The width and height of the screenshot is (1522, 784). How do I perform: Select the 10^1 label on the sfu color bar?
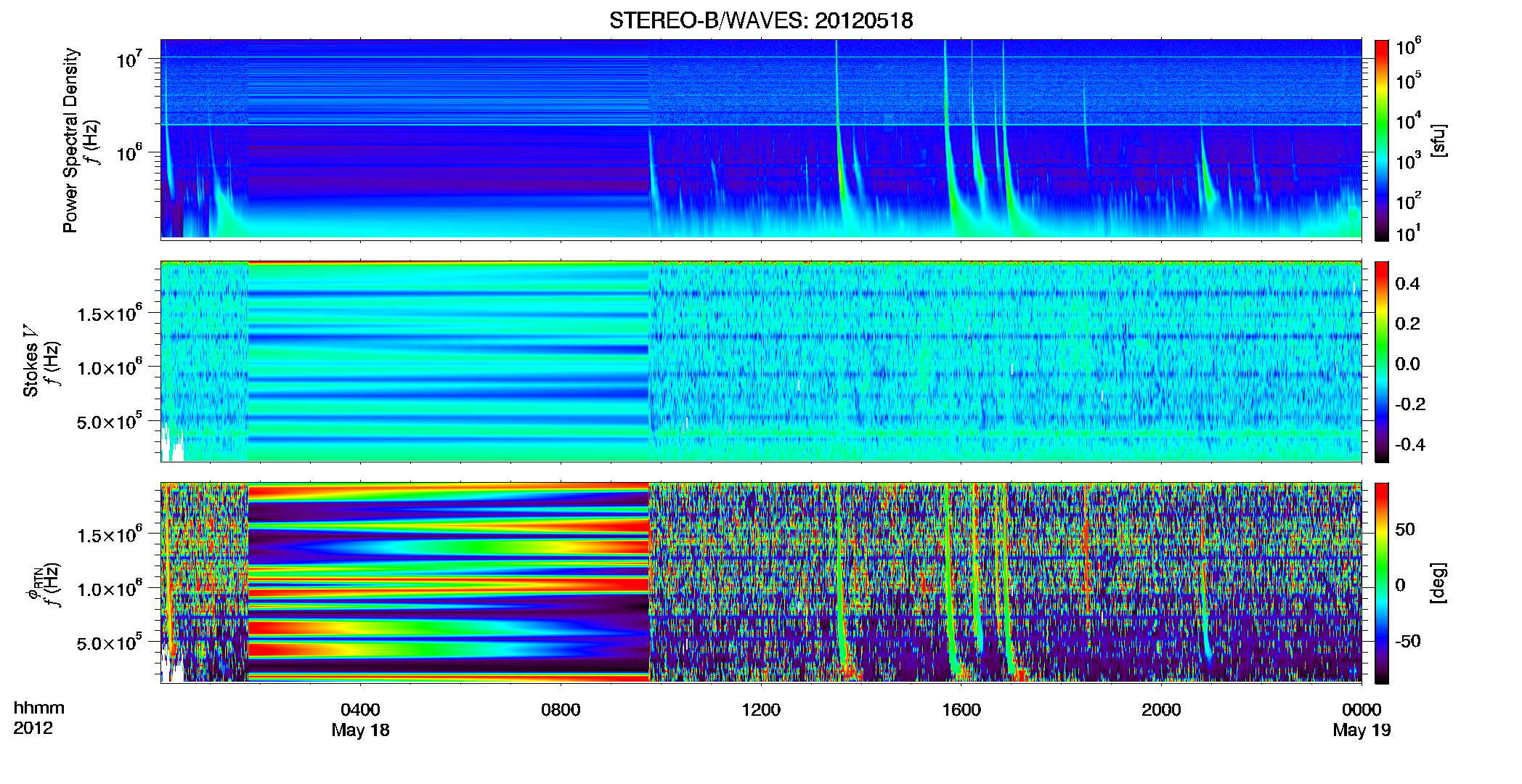(x=1409, y=233)
